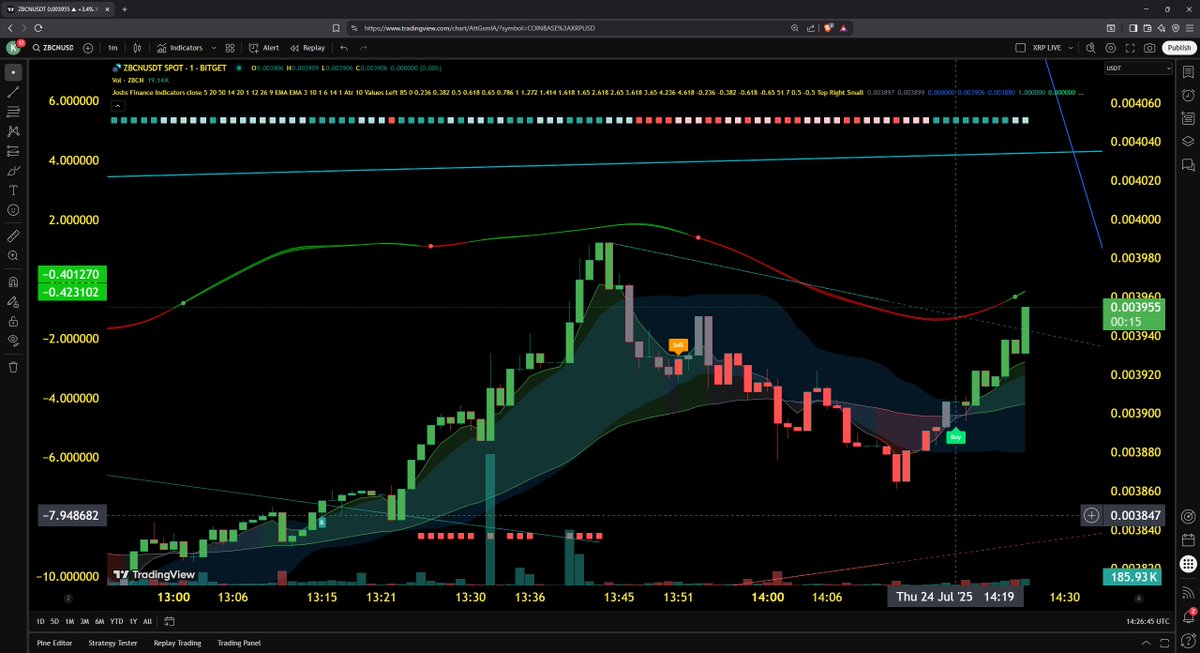Open the ZBCNUSD symbol search
Viewport: 1200px width, 653px height.
coord(56,47)
